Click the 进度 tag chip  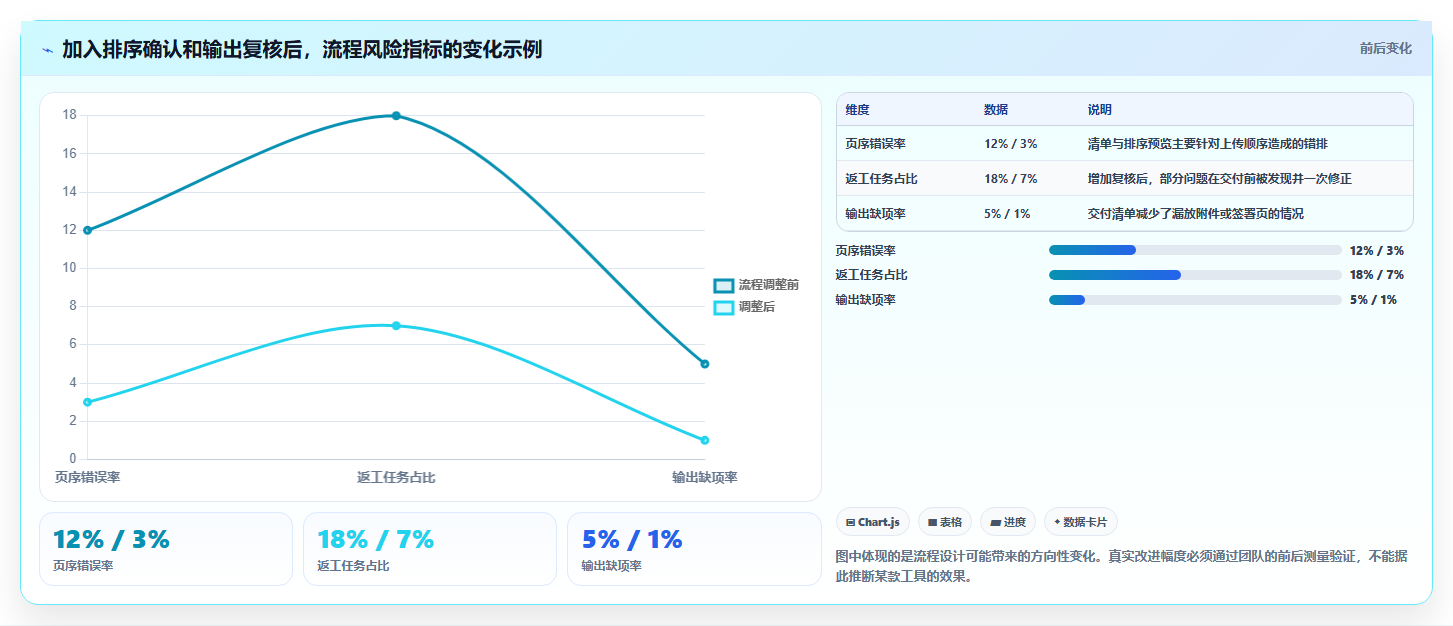1008,522
